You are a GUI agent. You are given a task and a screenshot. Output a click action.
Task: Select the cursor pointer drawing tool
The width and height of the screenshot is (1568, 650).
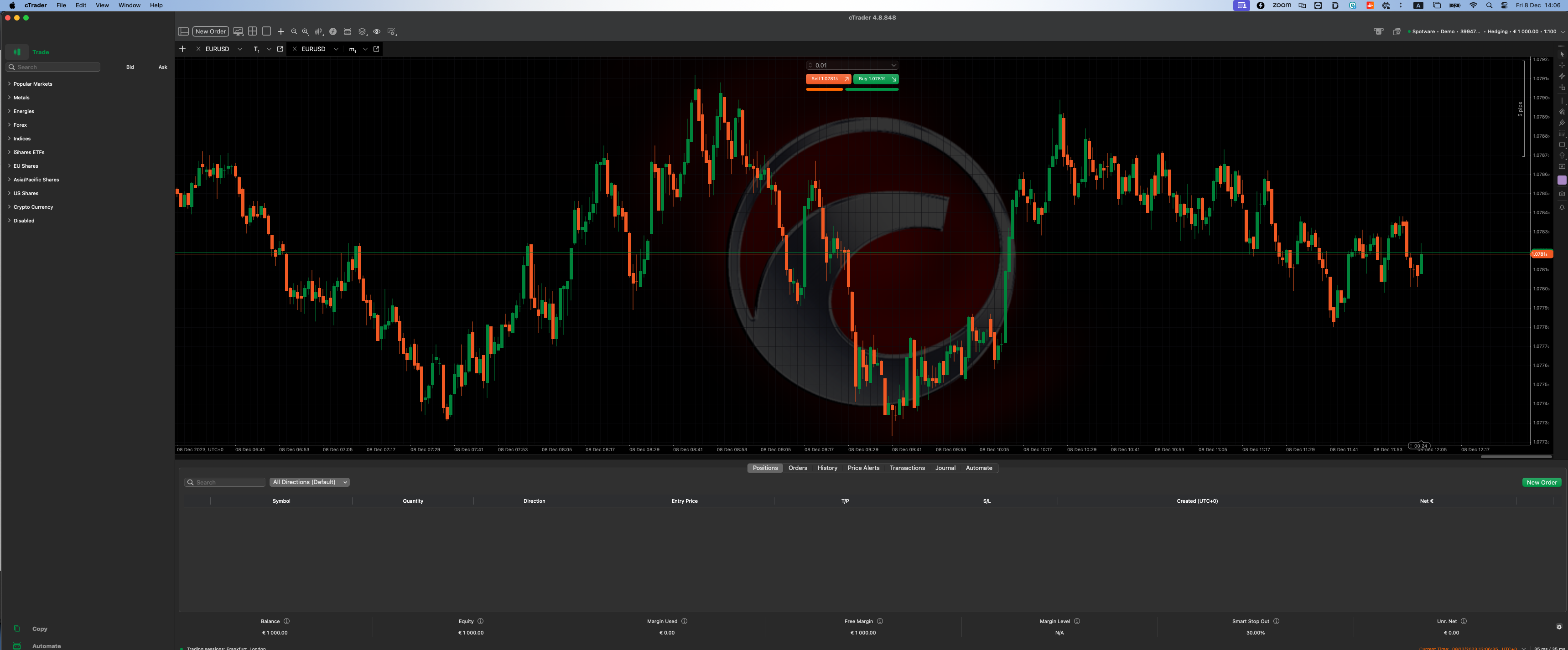1561,55
